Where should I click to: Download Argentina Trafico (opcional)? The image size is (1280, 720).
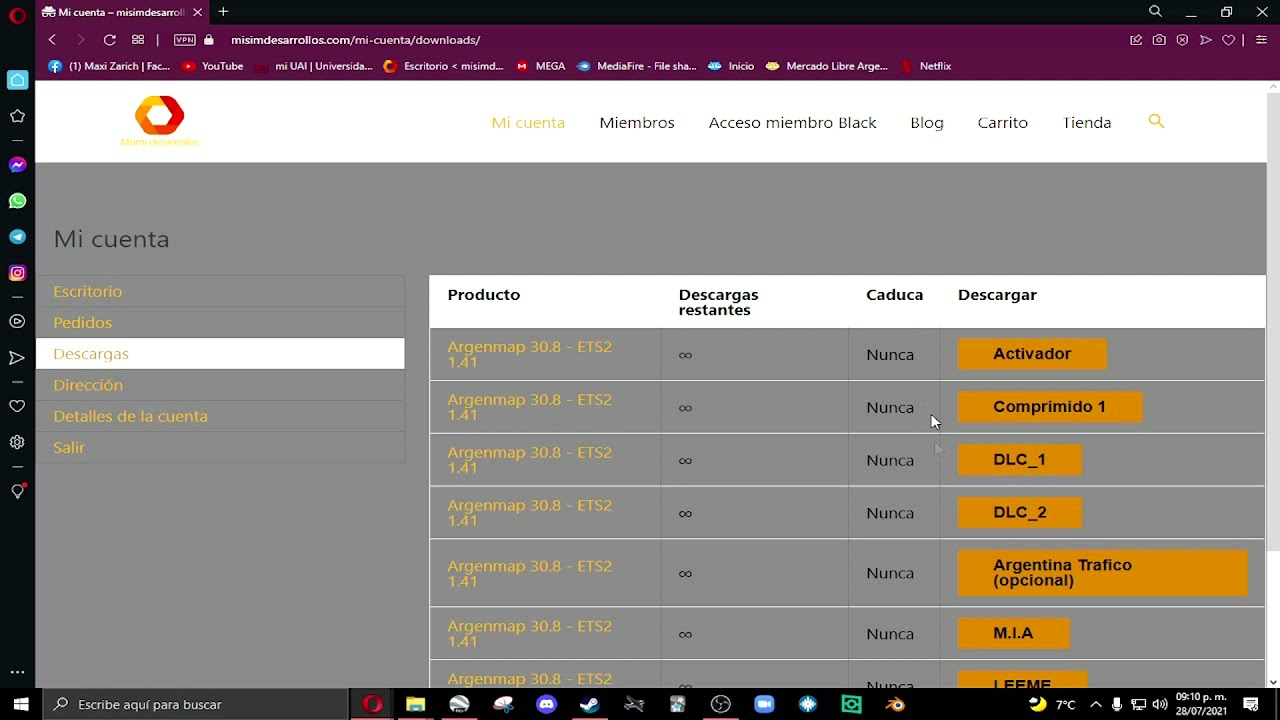(x=1102, y=573)
